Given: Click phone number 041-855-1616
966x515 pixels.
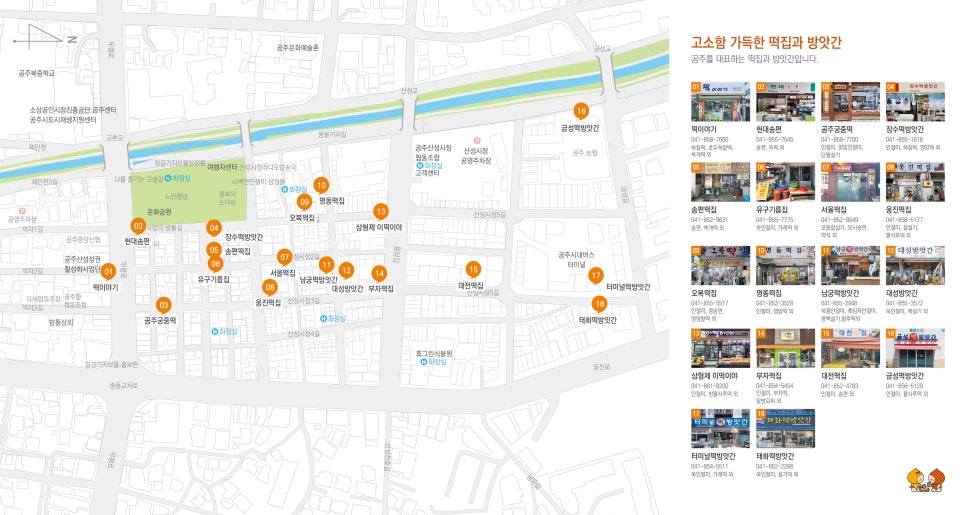Looking at the screenshot, I should [904, 140].
